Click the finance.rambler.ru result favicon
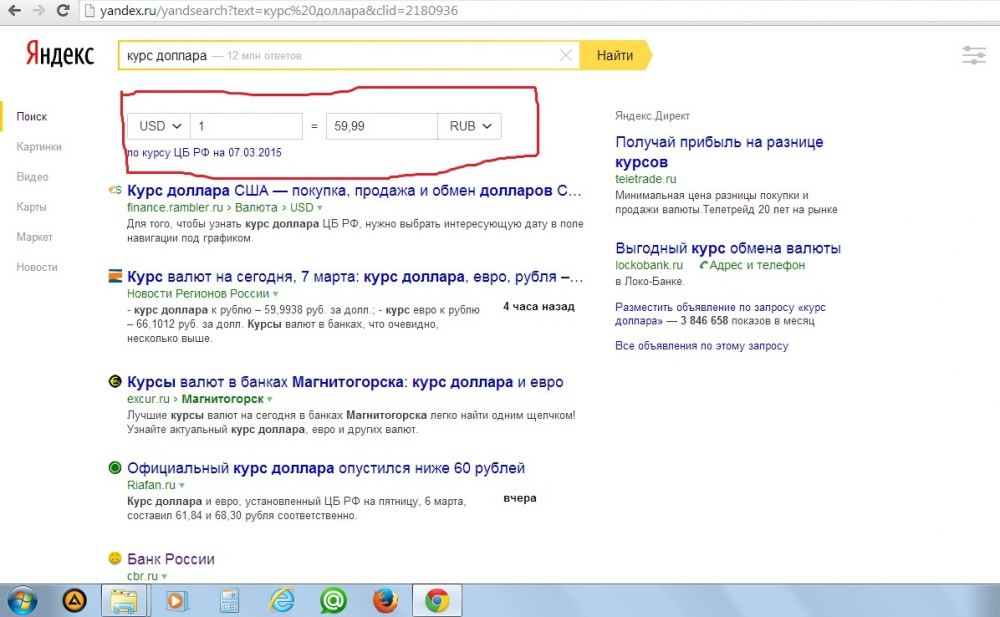The width and height of the screenshot is (1000, 617). click(x=115, y=190)
